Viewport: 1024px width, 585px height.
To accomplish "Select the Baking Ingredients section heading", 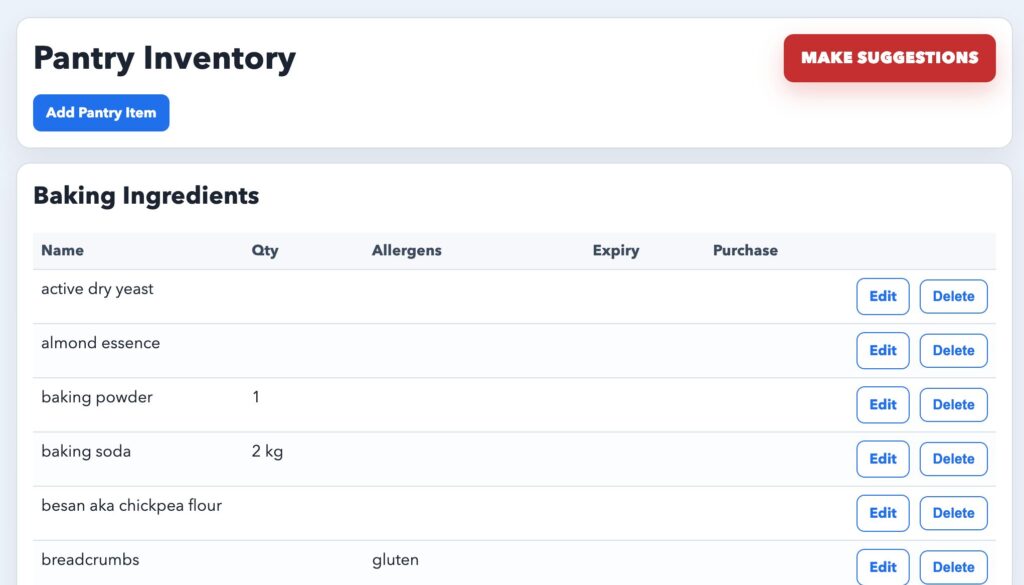I will pos(146,195).
